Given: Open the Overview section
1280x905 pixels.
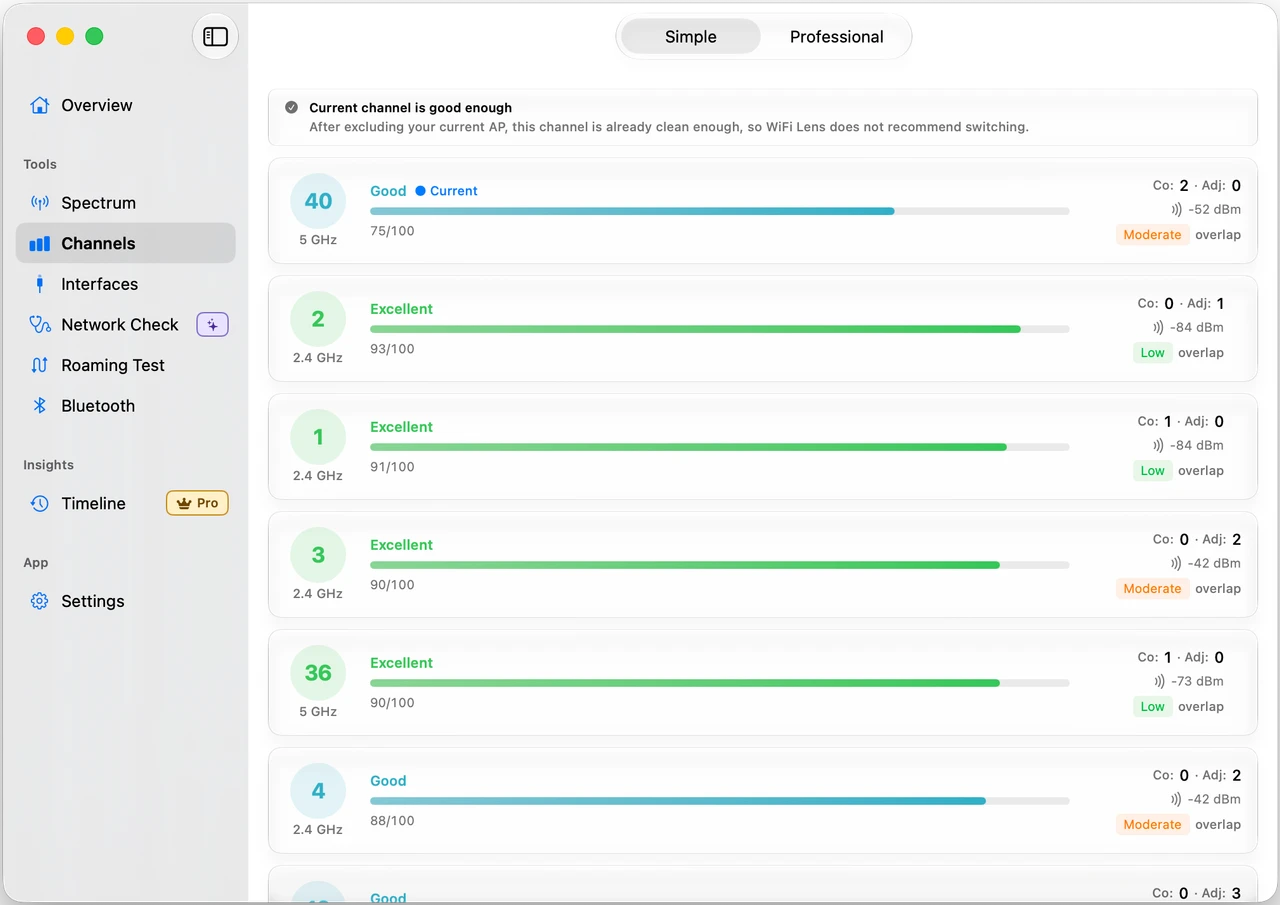Looking at the screenshot, I should [x=126, y=105].
